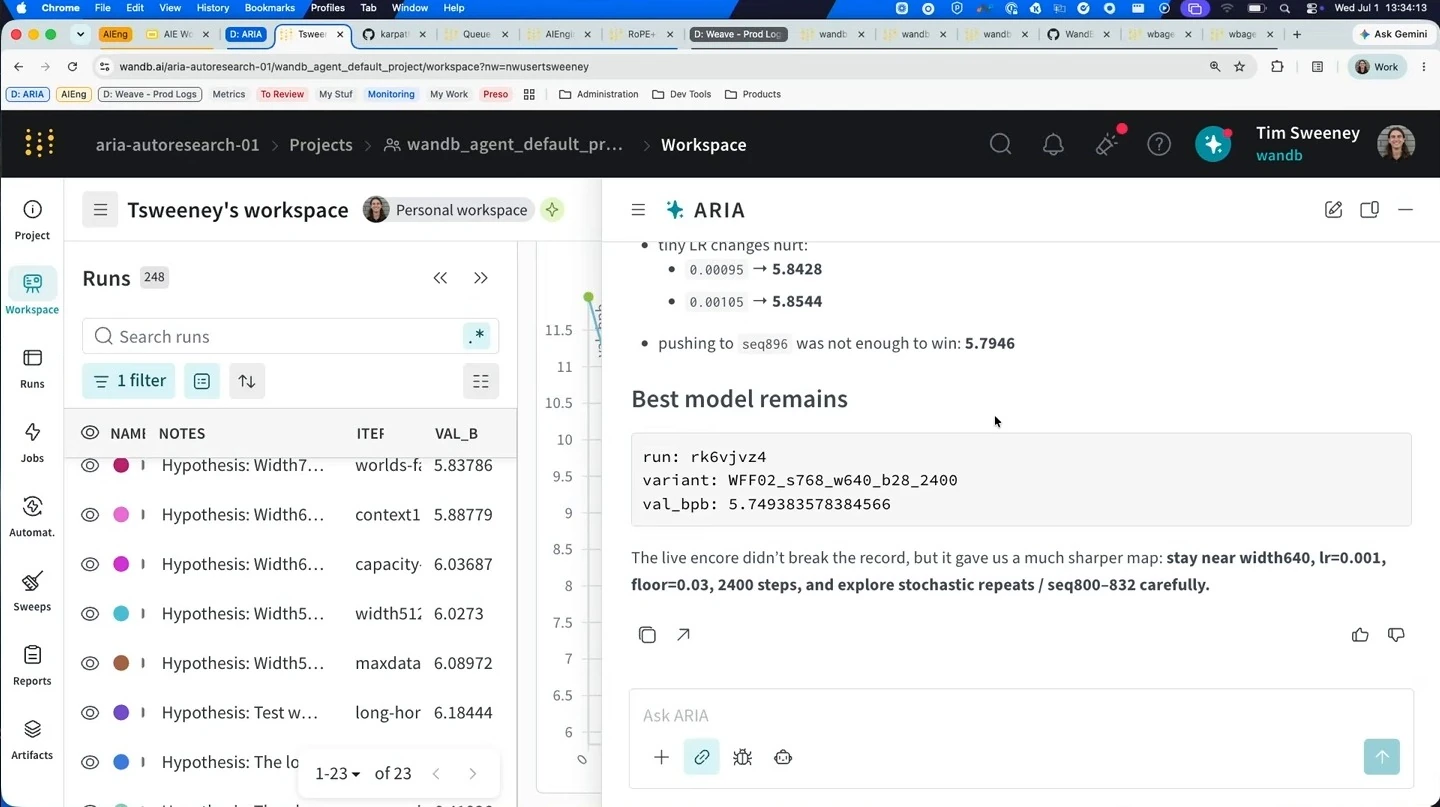1440x807 pixels.
Task: Toggle visibility of all runs in header
Action: (90, 433)
